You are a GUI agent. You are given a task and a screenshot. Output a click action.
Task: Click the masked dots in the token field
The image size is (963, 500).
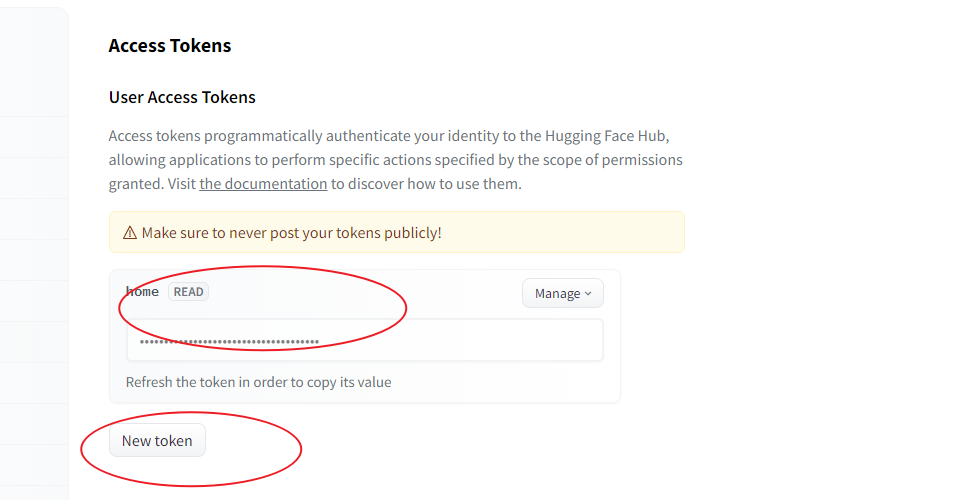pos(229,342)
